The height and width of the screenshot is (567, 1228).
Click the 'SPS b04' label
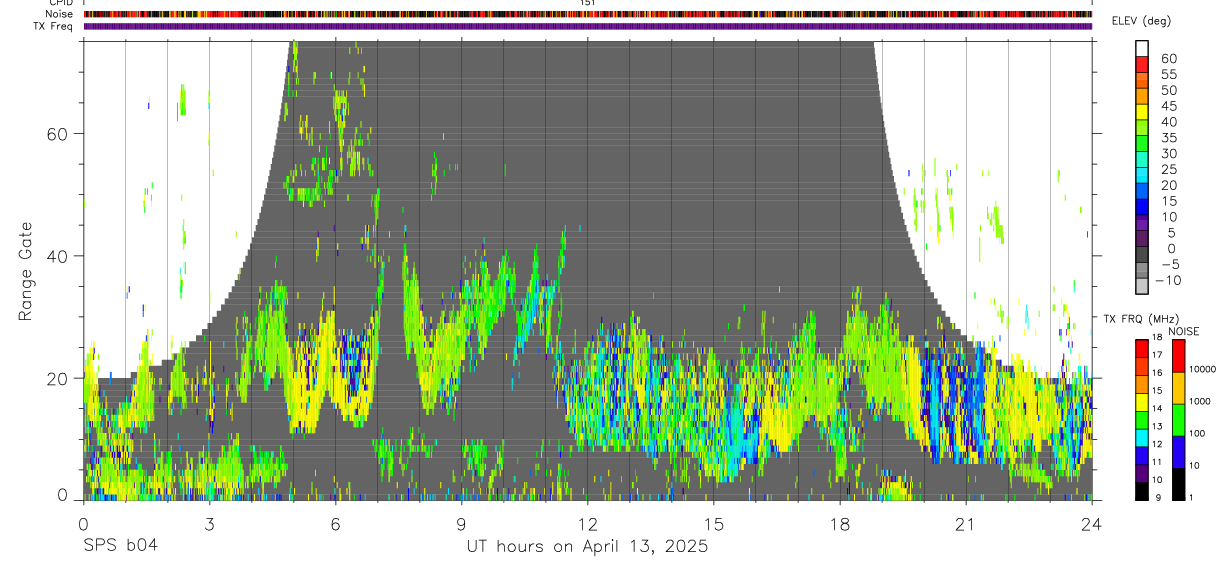point(120,546)
